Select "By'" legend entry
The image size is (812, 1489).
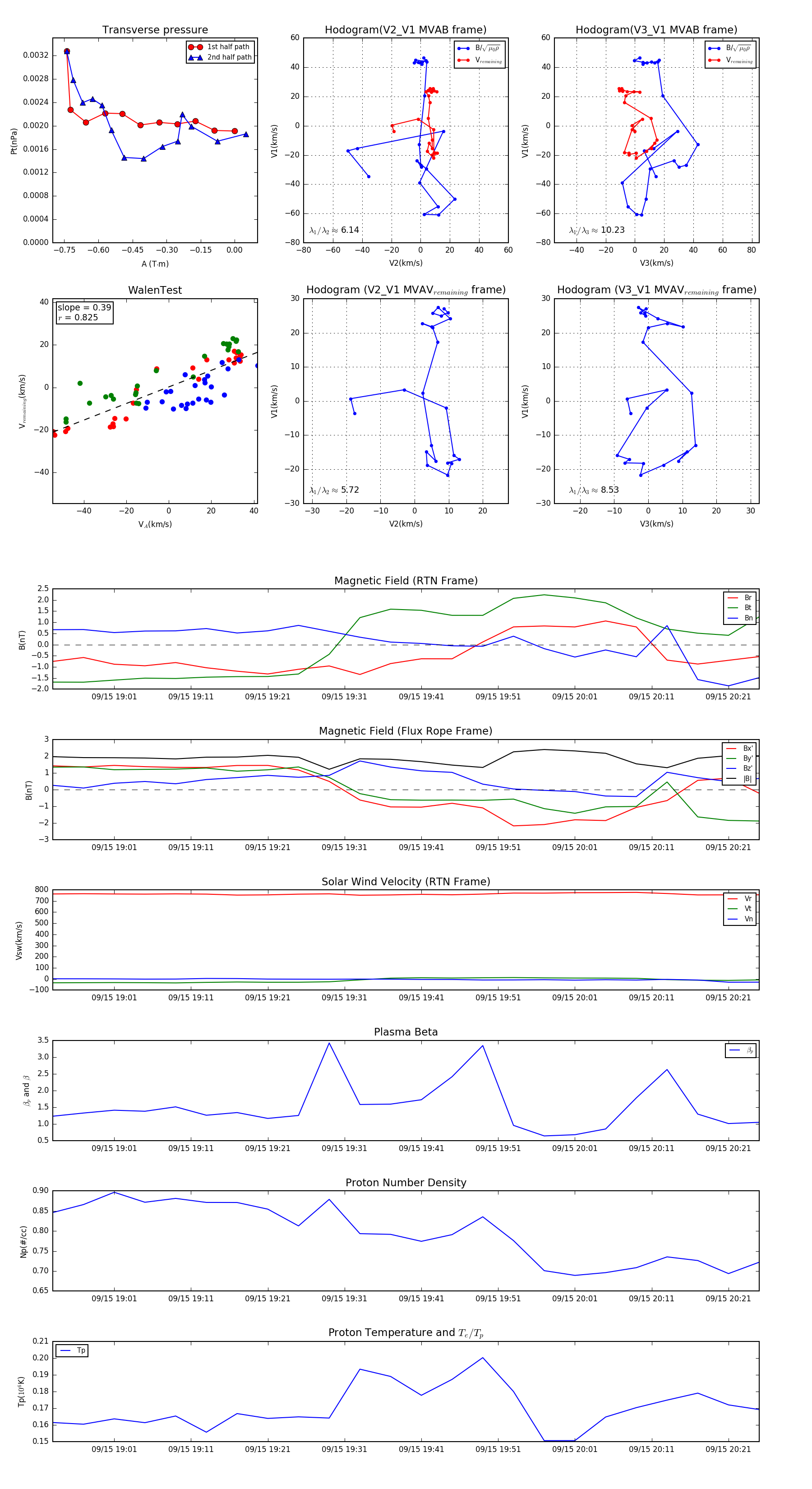[740, 758]
